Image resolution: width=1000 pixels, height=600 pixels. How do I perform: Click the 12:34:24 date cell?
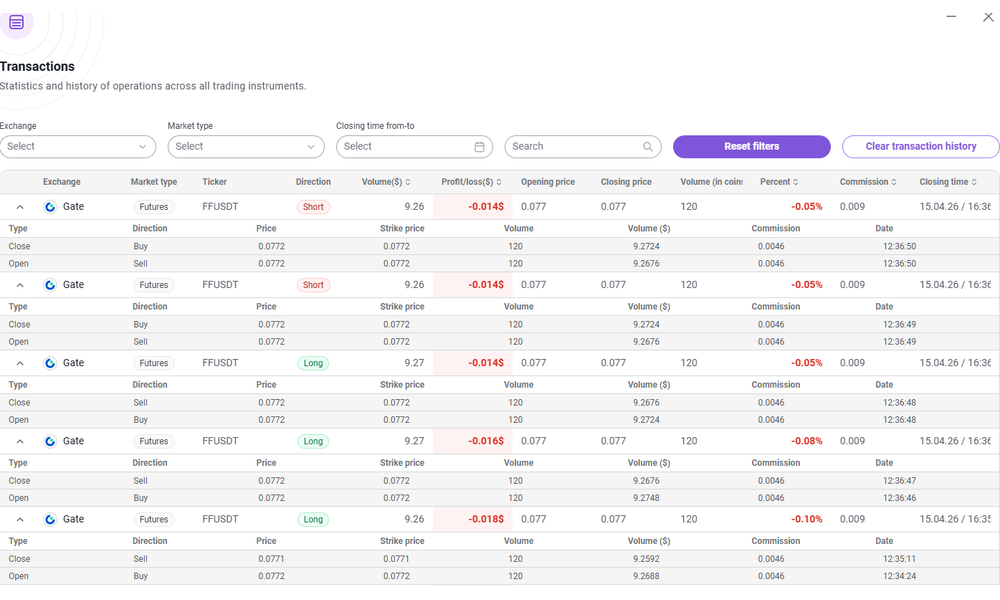pos(899,576)
